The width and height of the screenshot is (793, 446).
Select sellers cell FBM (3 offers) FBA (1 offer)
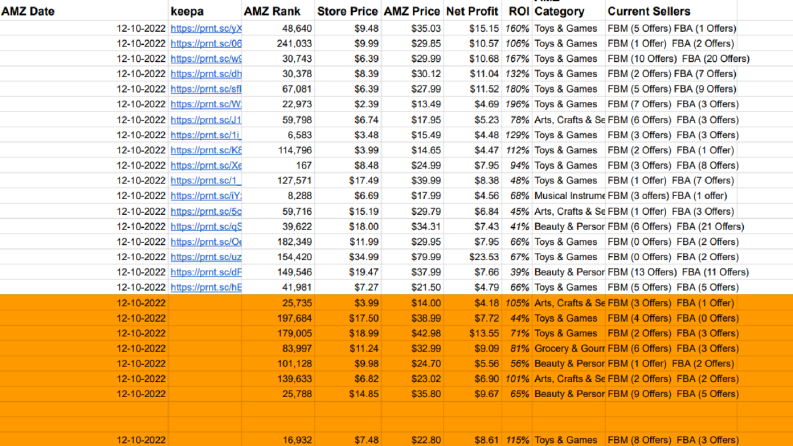[x=671, y=196]
